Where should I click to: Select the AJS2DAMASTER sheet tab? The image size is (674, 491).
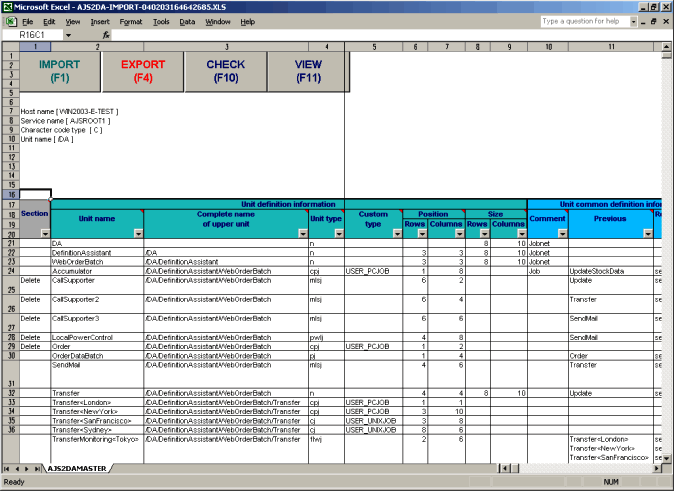pyautogui.click(x=75, y=468)
